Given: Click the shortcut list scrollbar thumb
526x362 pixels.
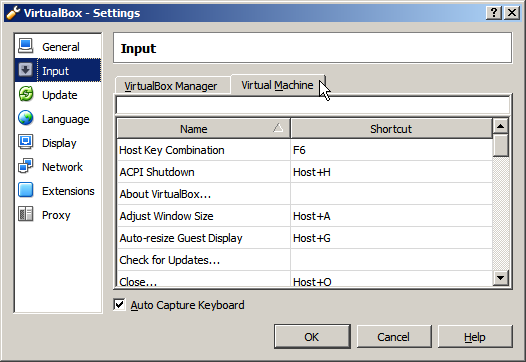Looking at the screenshot, I should click(501, 145).
